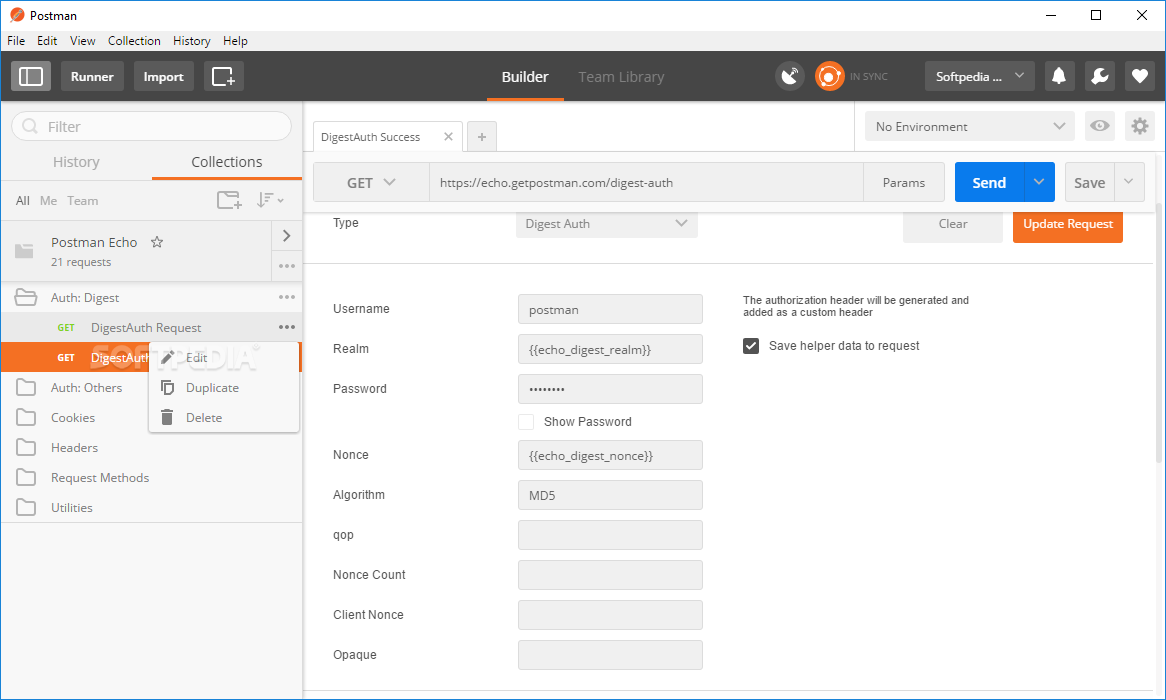Add a new request tab

[482, 137]
